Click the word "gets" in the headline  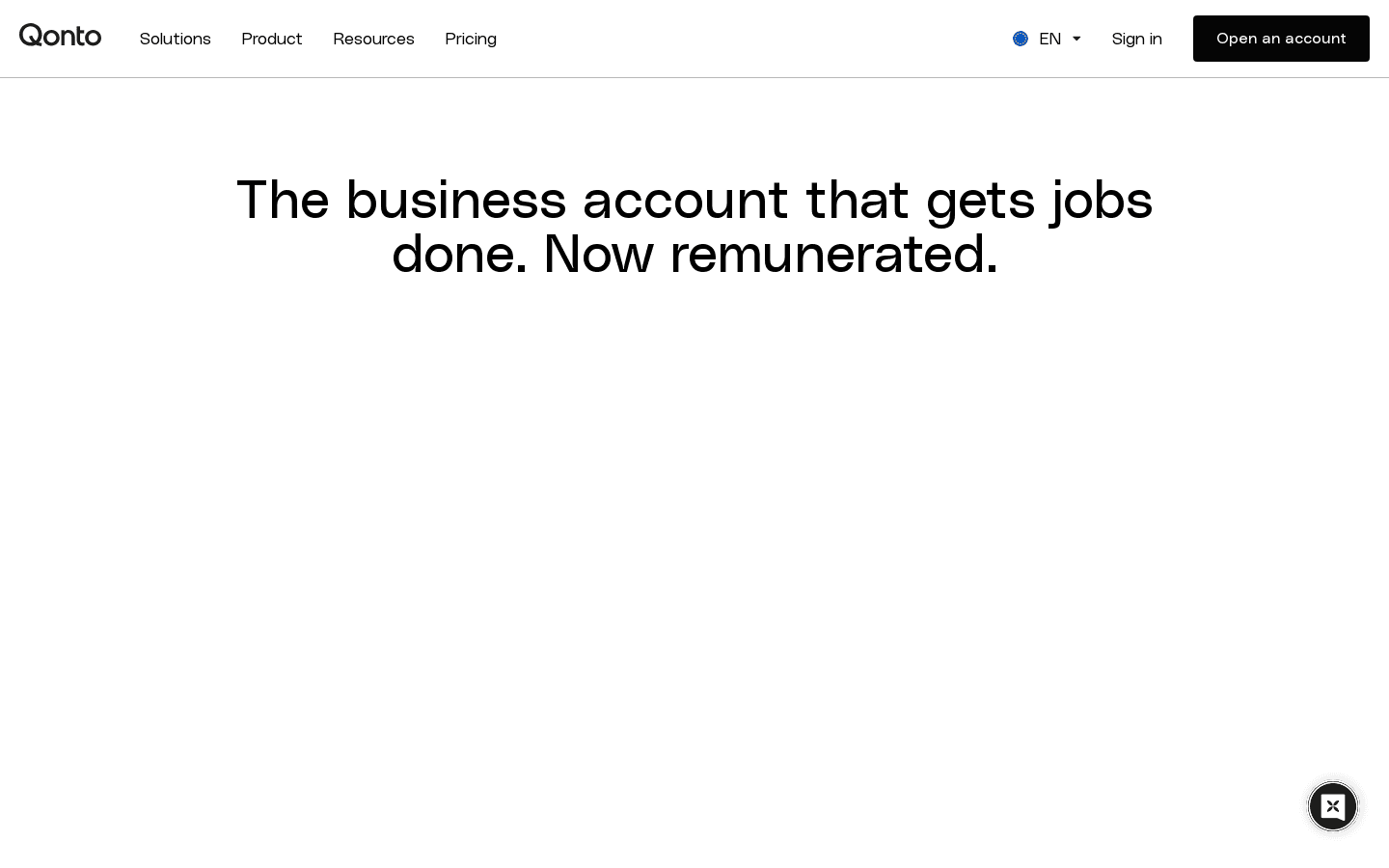pyautogui.click(x=980, y=201)
